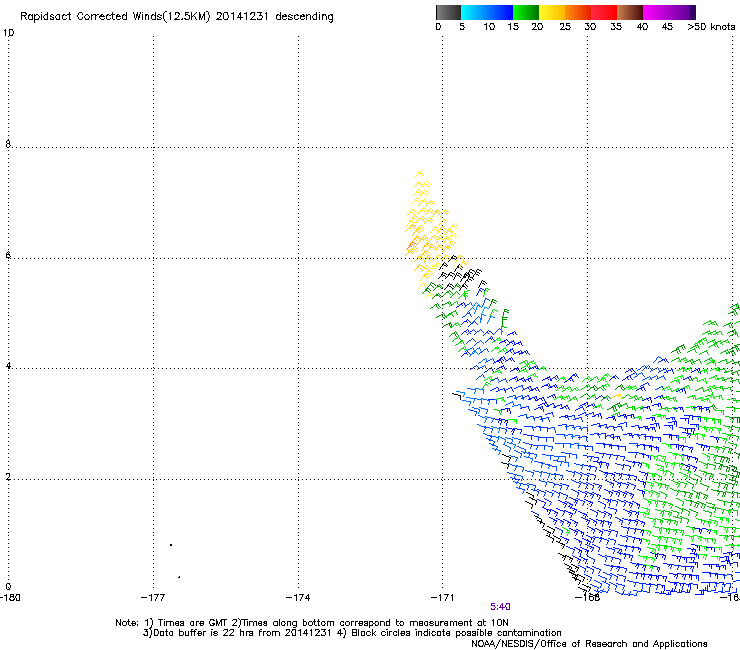Click the longitude axis label '-171'
The image size is (740, 650).
tap(442, 598)
